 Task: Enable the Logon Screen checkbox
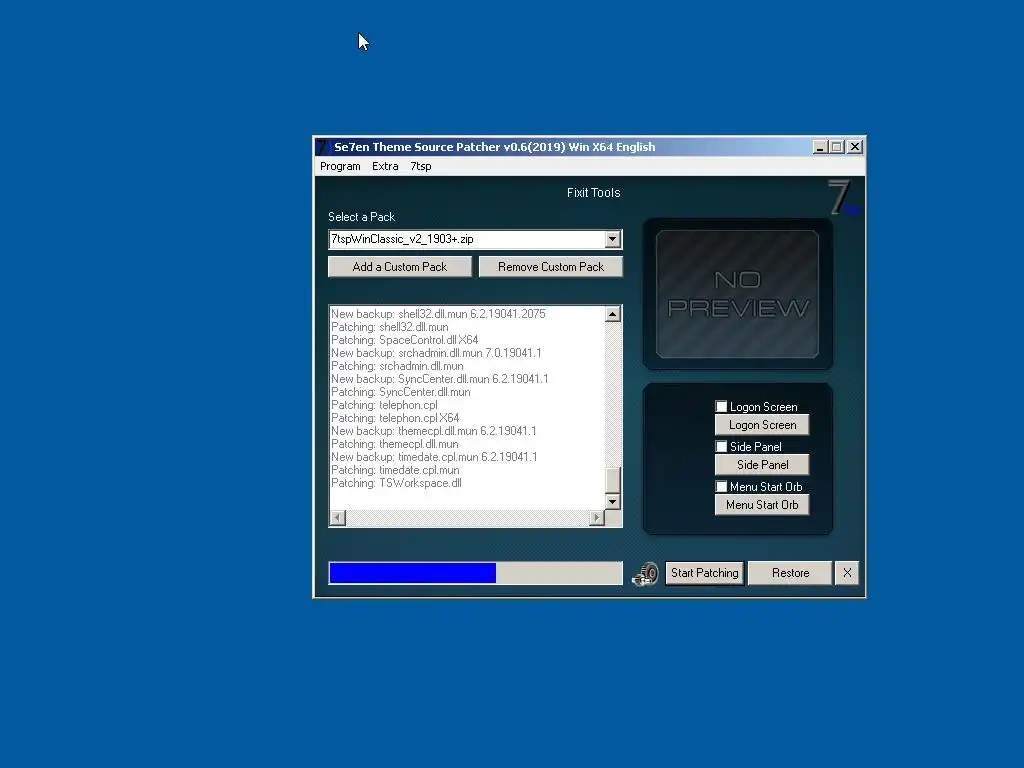(x=721, y=407)
